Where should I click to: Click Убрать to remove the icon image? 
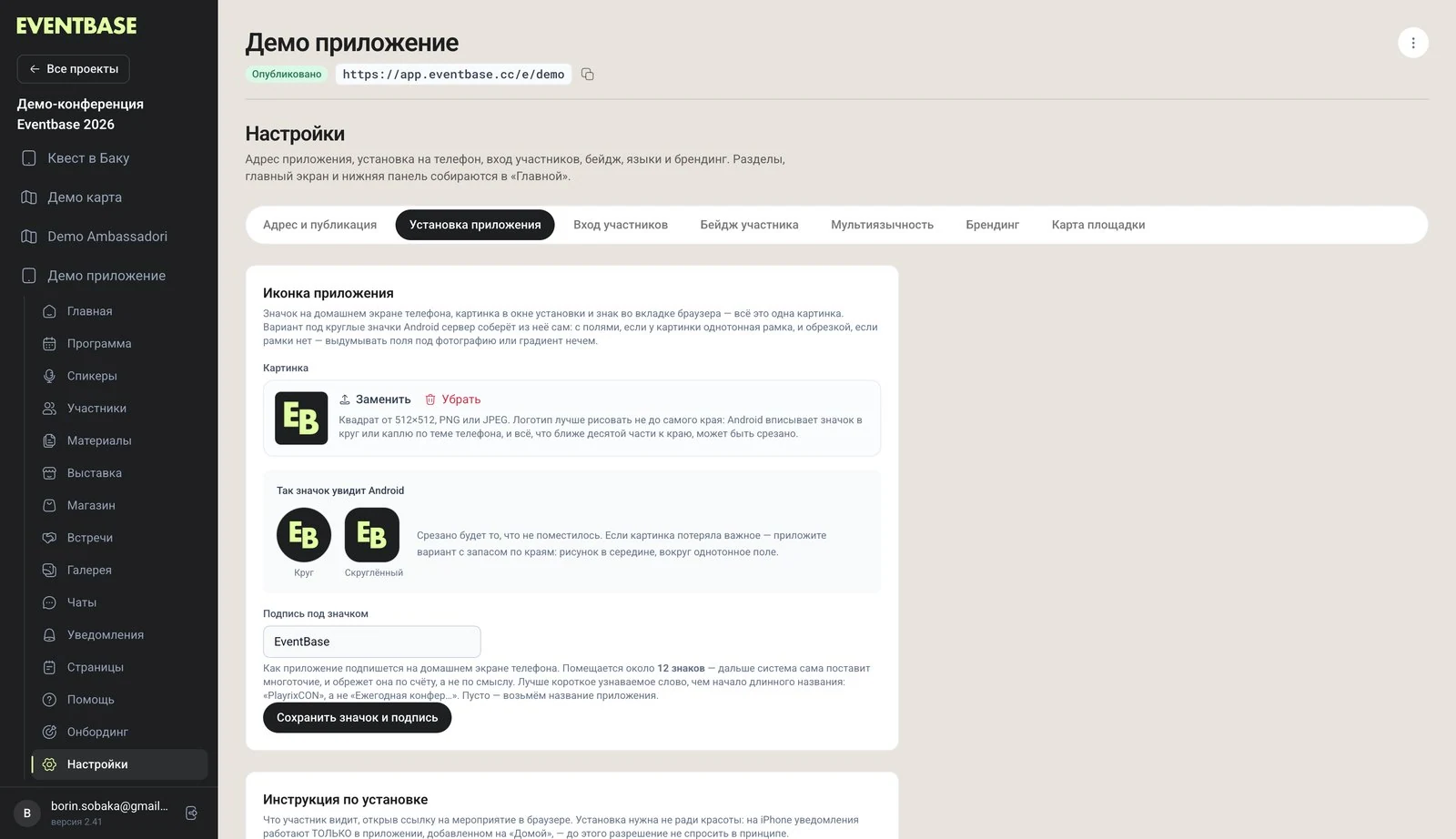(x=452, y=399)
